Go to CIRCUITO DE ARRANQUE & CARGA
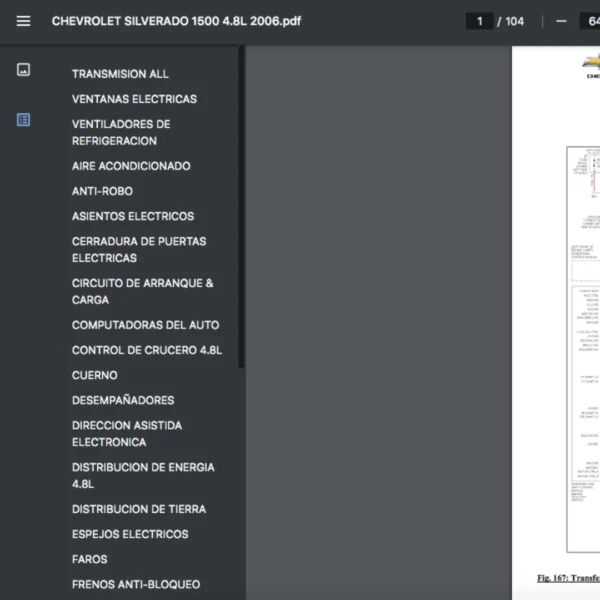 (142, 291)
